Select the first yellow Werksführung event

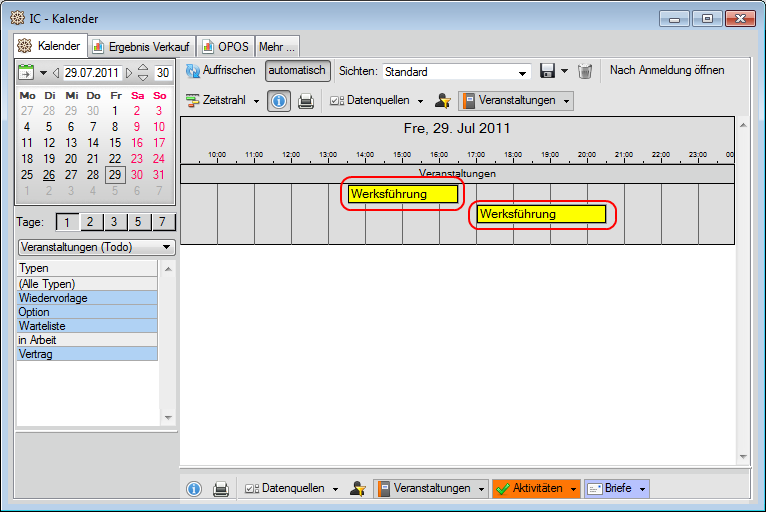pyautogui.click(x=403, y=194)
